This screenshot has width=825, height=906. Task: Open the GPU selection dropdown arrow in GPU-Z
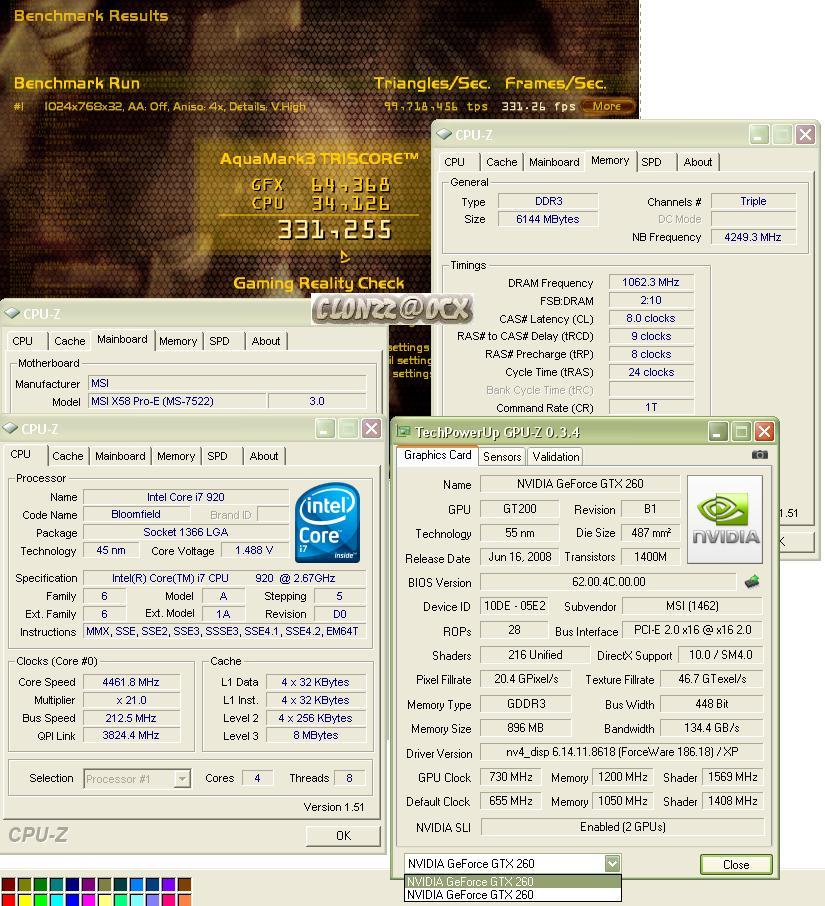(x=612, y=863)
